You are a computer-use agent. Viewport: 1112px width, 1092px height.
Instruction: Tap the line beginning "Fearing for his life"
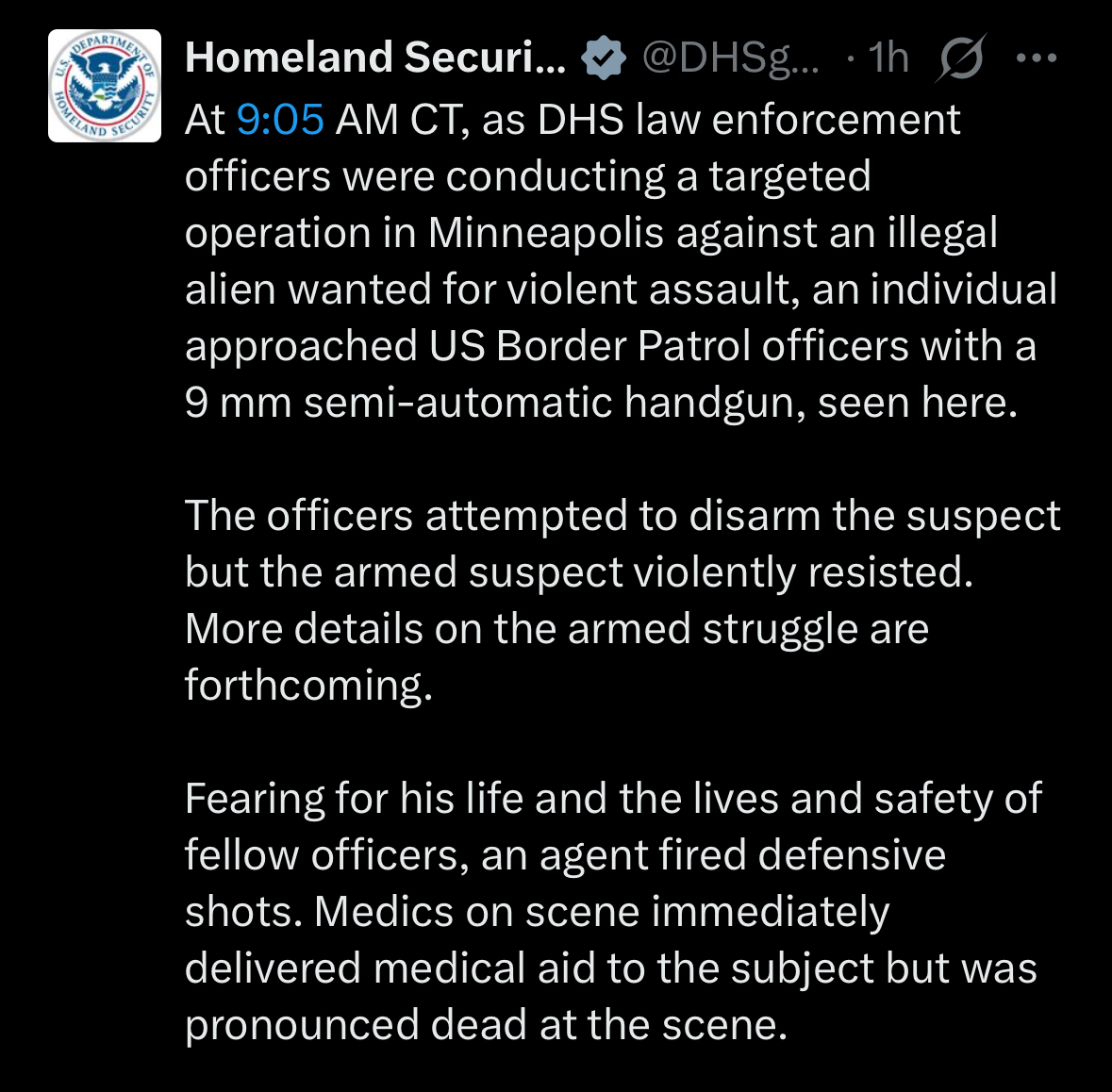coord(613,799)
